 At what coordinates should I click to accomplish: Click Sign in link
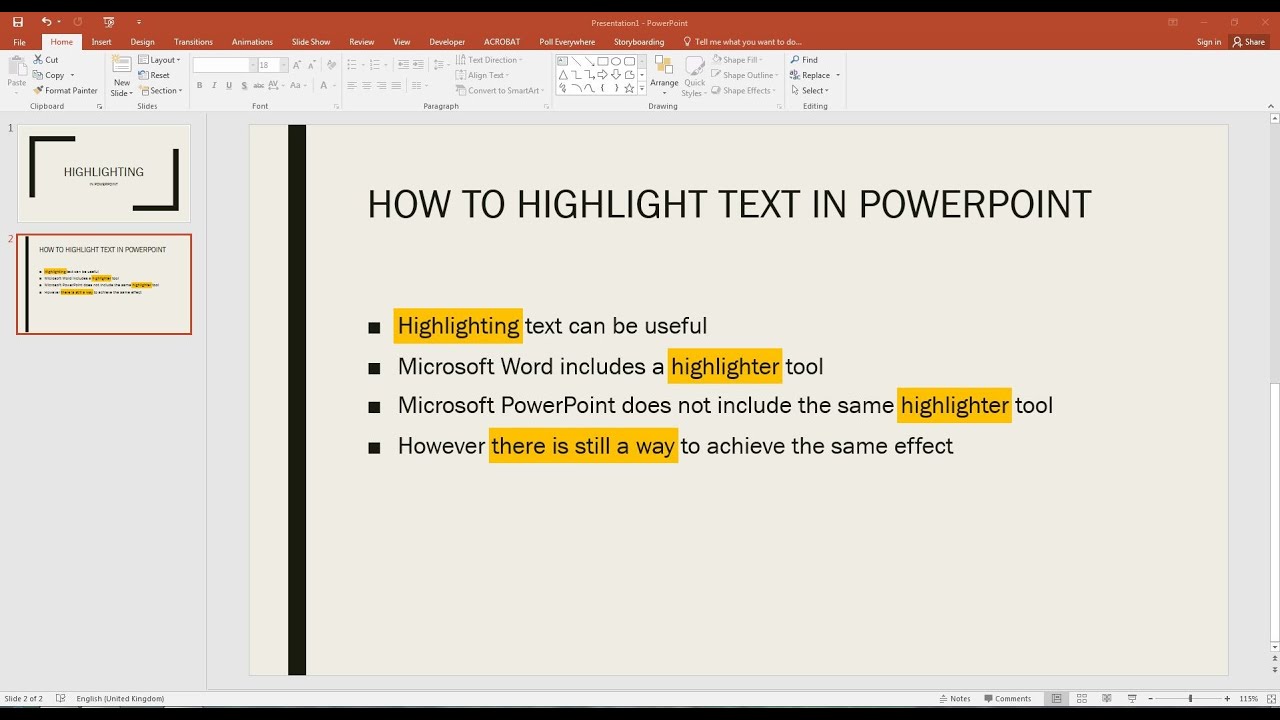[1209, 42]
